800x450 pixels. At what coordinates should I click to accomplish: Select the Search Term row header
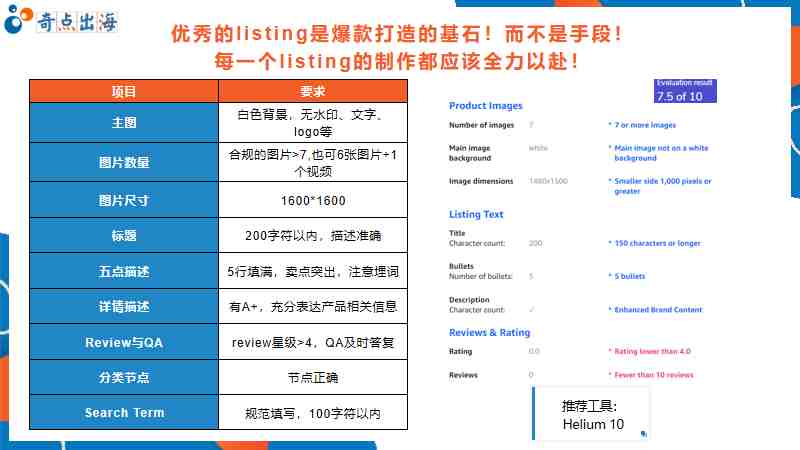(x=124, y=413)
